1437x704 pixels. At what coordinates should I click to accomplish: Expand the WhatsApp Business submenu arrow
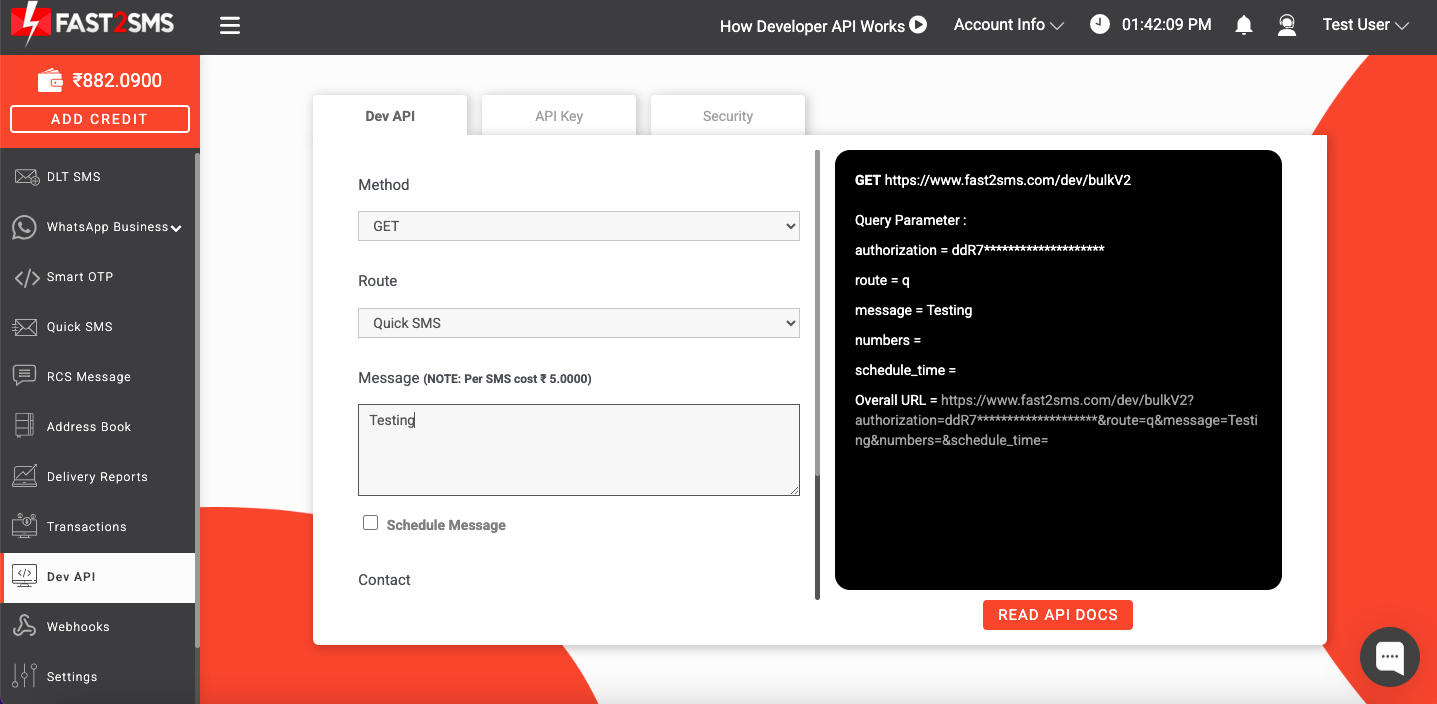coord(176,228)
